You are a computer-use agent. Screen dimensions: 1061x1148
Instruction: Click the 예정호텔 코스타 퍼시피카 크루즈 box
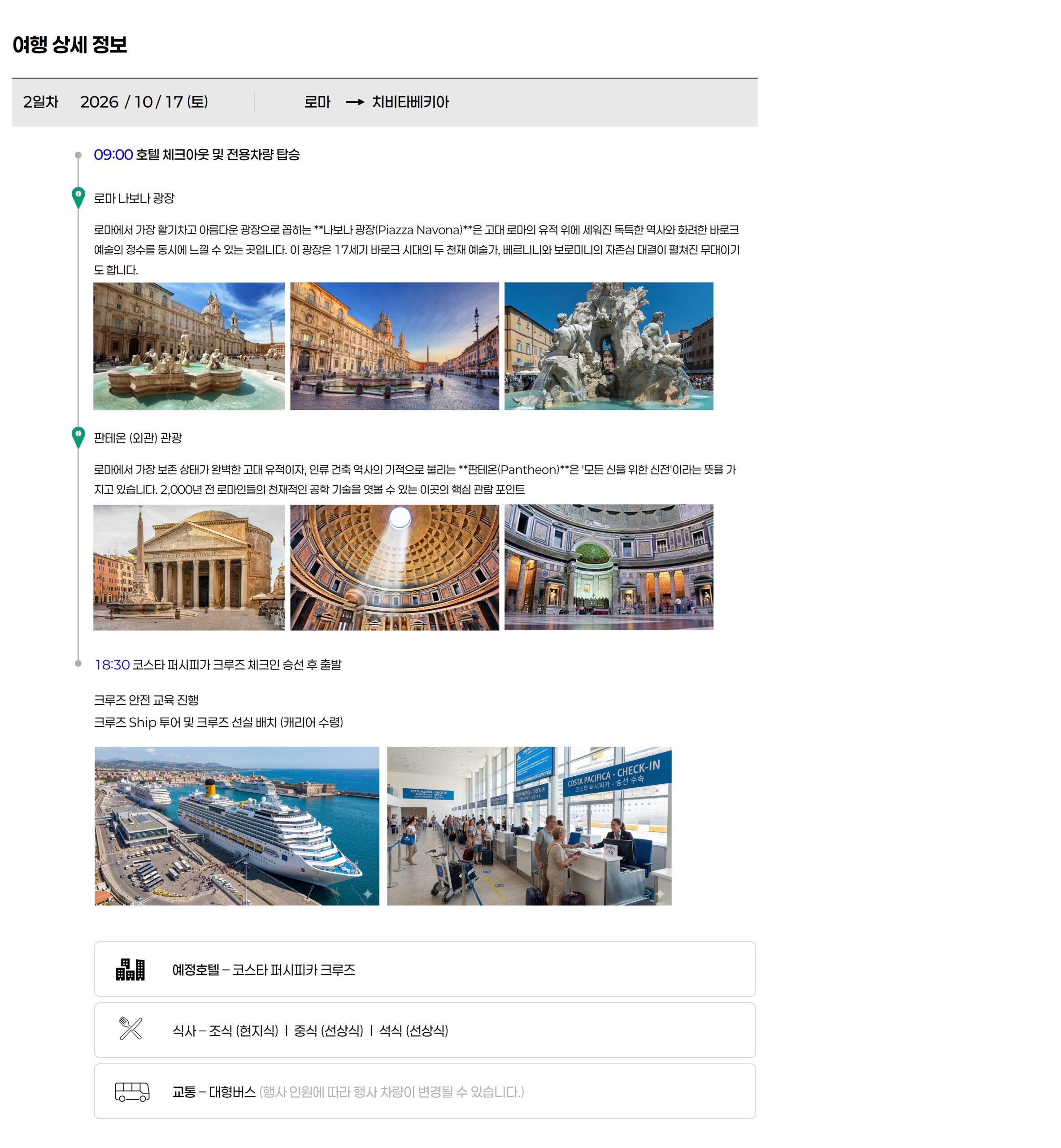pos(424,969)
